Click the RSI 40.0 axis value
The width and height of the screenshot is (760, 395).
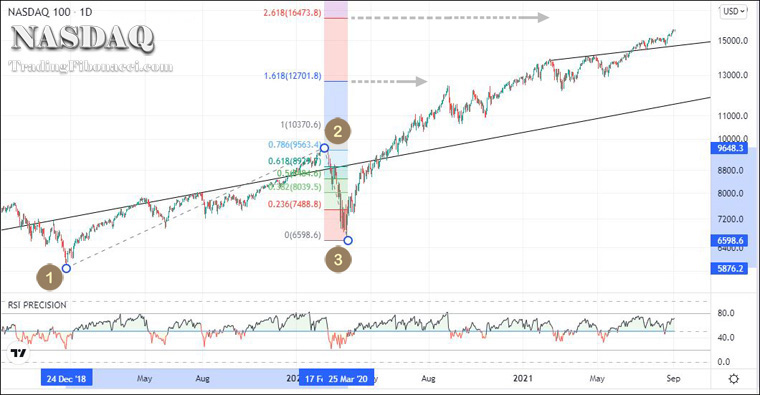pos(726,337)
